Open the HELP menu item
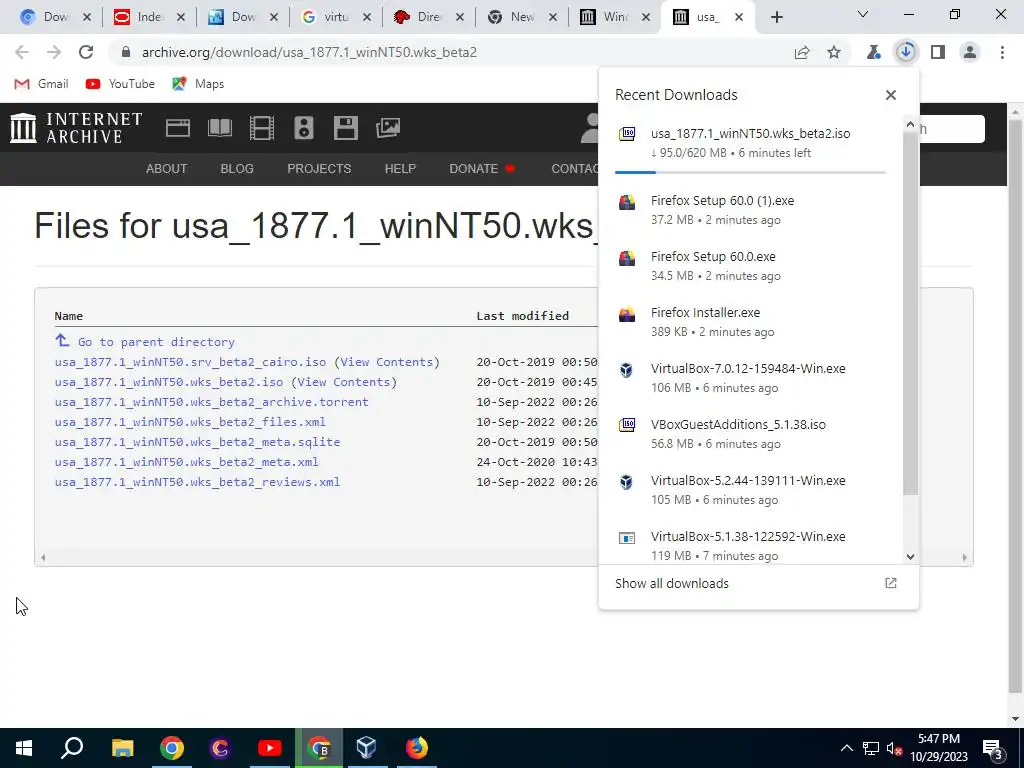Image resolution: width=1024 pixels, height=768 pixels. [400, 168]
